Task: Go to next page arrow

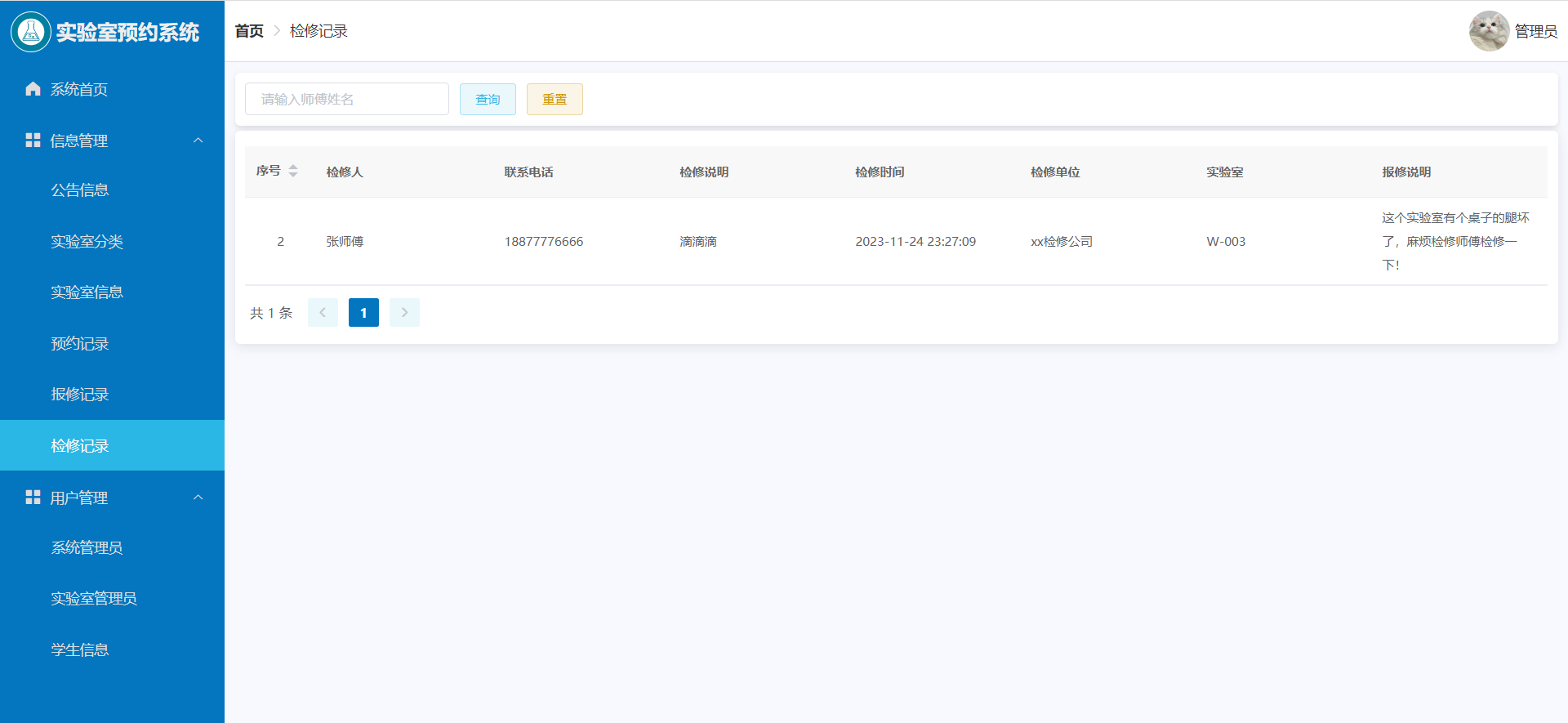Action: (x=404, y=313)
